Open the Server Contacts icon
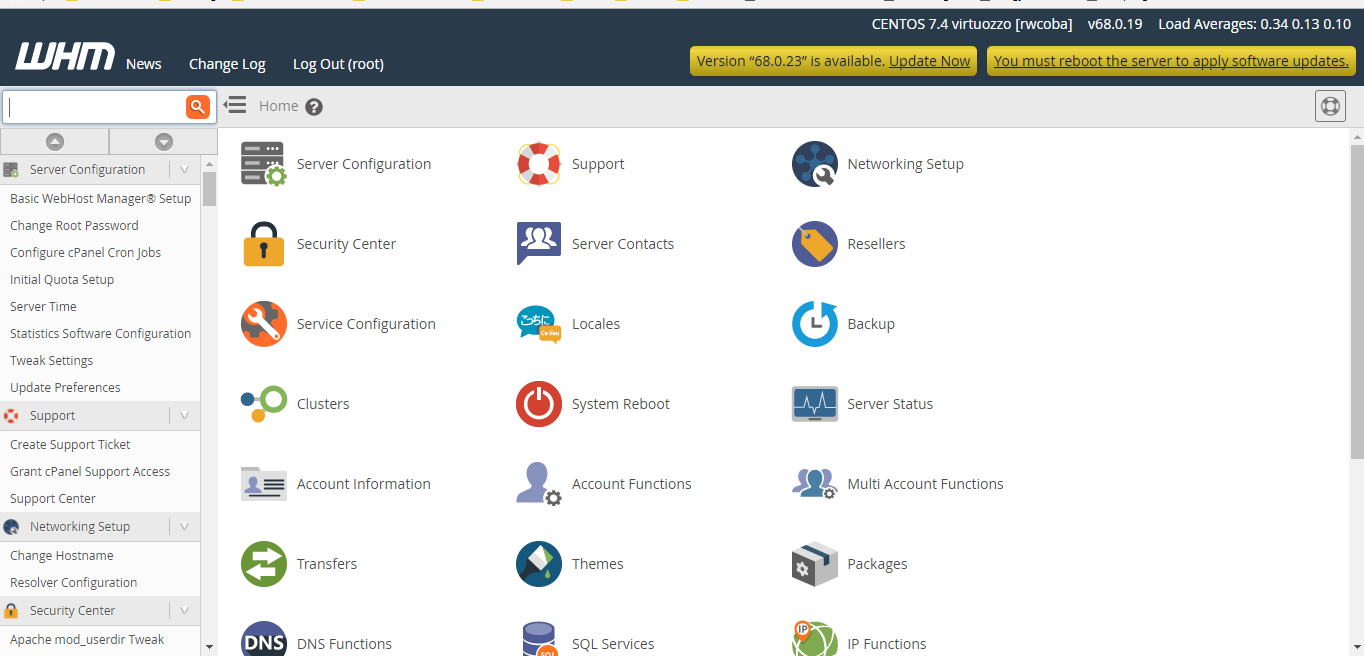This screenshot has width=1364, height=656. pyautogui.click(x=539, y=244)
